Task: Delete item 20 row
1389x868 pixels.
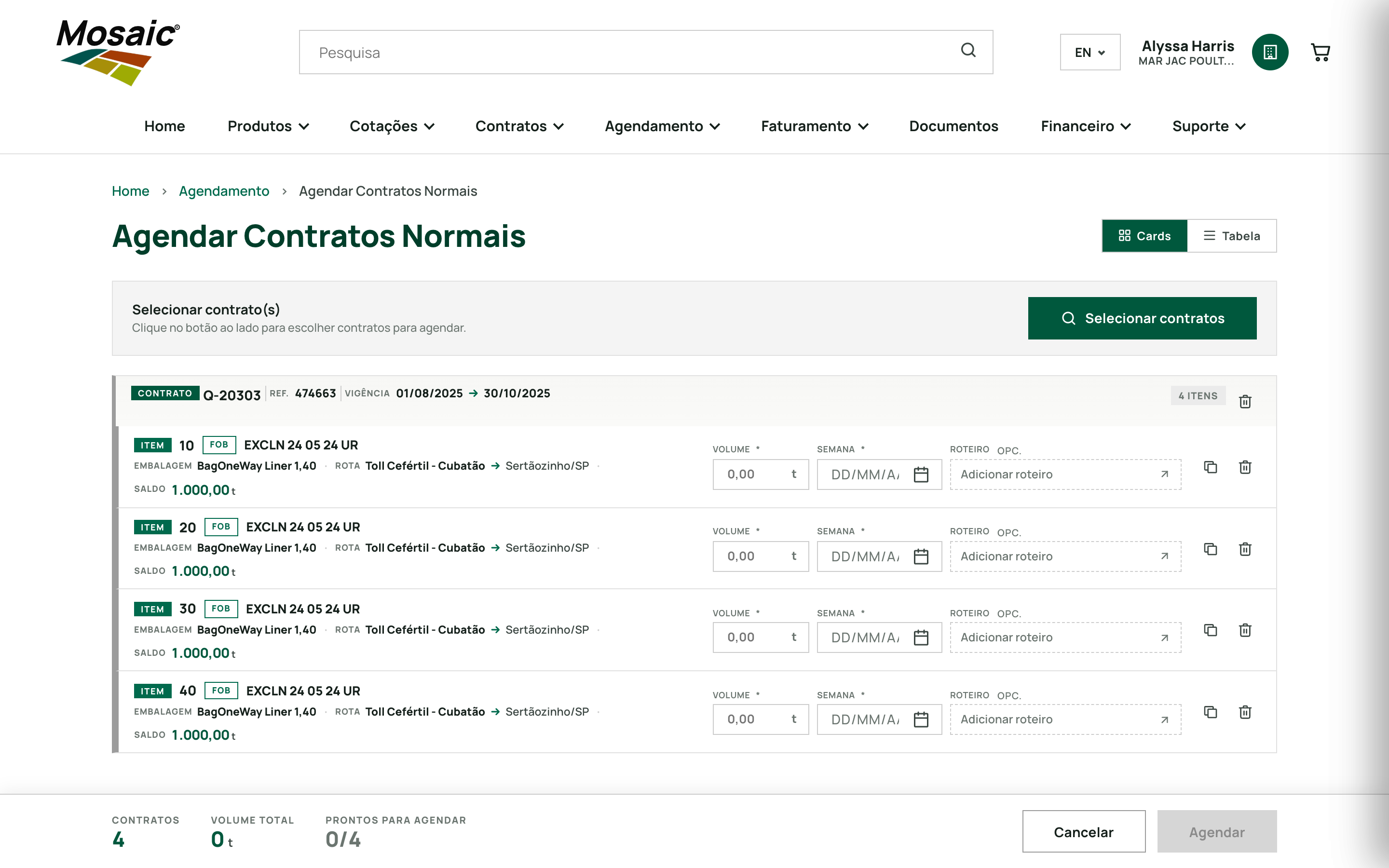Action: click(1245, 549)
